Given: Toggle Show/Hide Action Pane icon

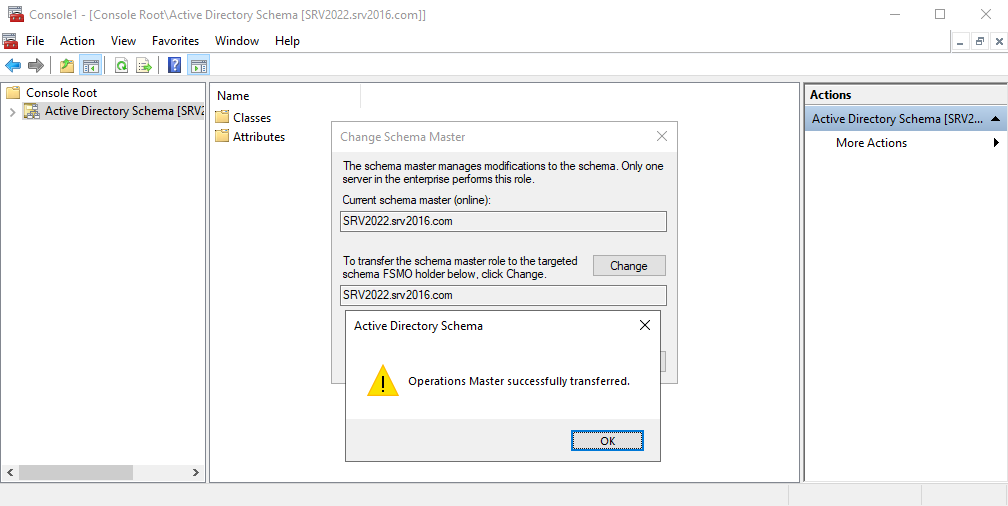Looking at the screenshot, I should click(x=199, y=65).
